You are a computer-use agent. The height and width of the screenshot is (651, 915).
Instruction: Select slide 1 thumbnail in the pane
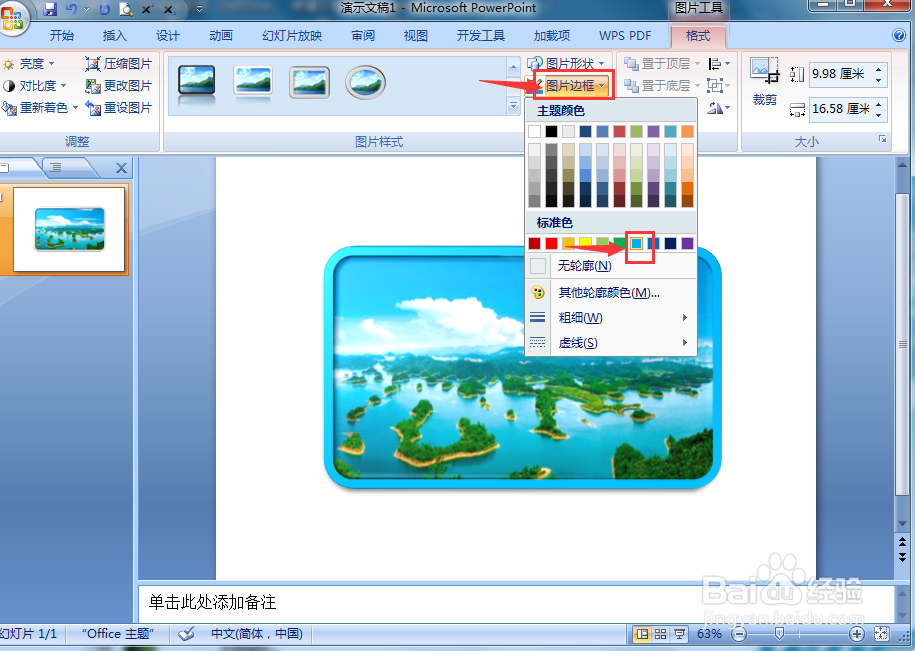point(69,229)
